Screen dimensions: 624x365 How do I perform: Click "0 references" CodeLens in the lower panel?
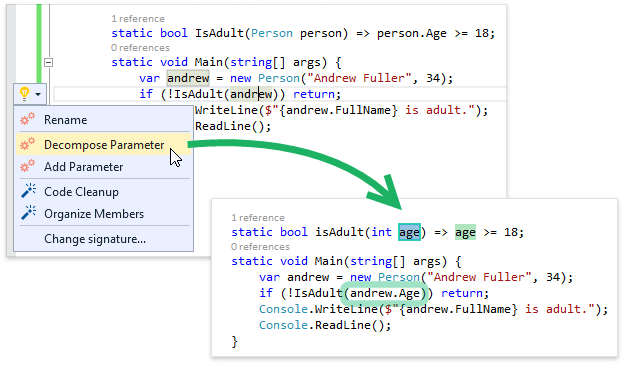(260, 247)
